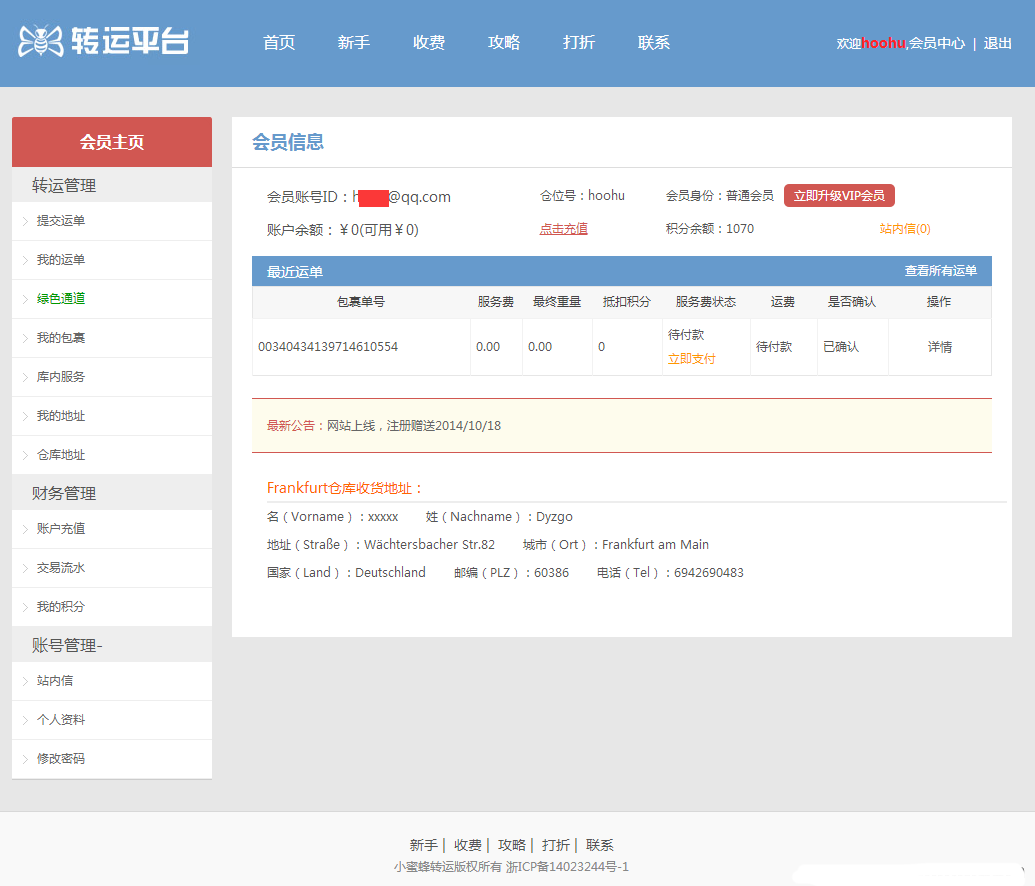Click the Wächtersbacher Str.82 address text

click(x=429, y=545)
